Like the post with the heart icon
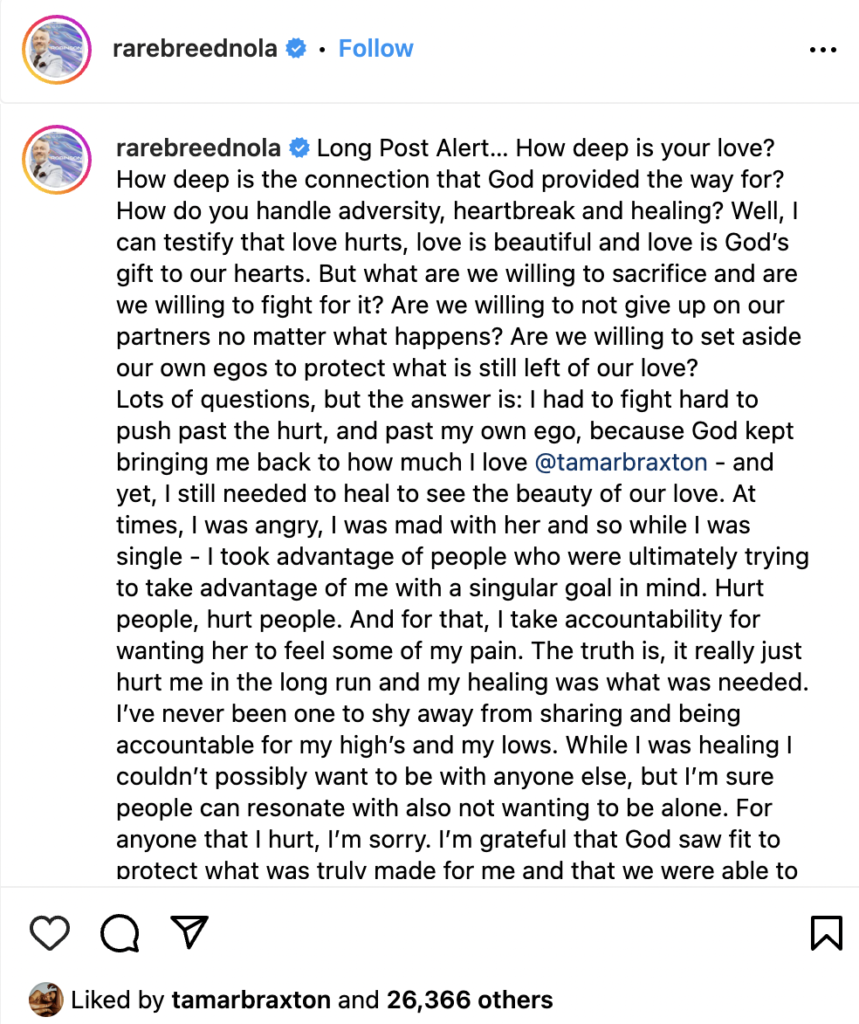This screenshot has width=859, height=1024. pos(48,933)
